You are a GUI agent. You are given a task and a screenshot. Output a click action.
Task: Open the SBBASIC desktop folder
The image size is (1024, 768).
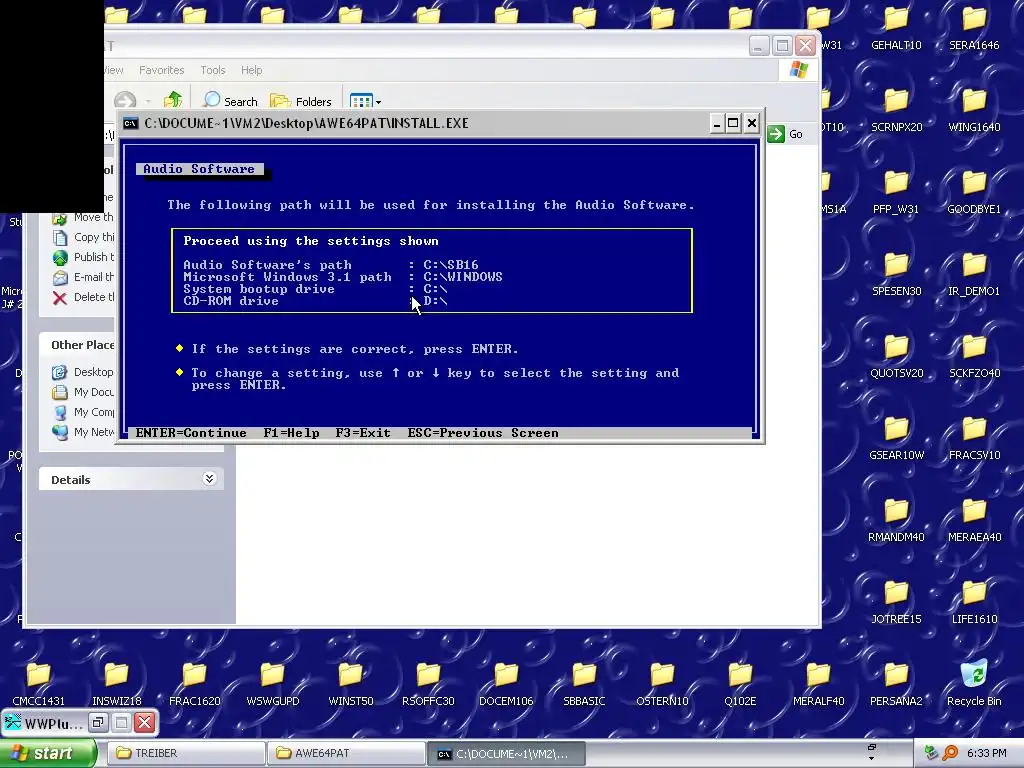pyautogui.click(x=584, y=684)
